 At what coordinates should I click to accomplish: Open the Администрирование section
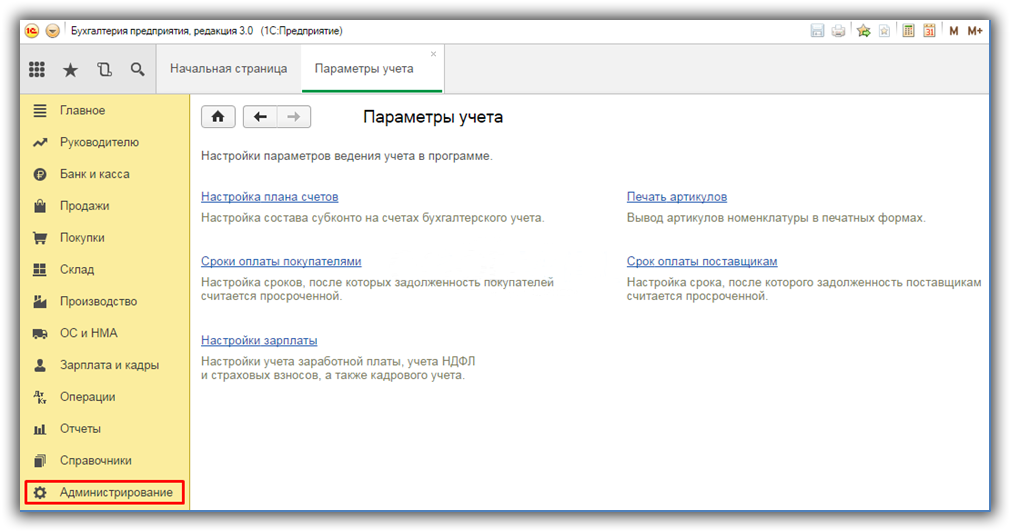(x=104, y=493)
